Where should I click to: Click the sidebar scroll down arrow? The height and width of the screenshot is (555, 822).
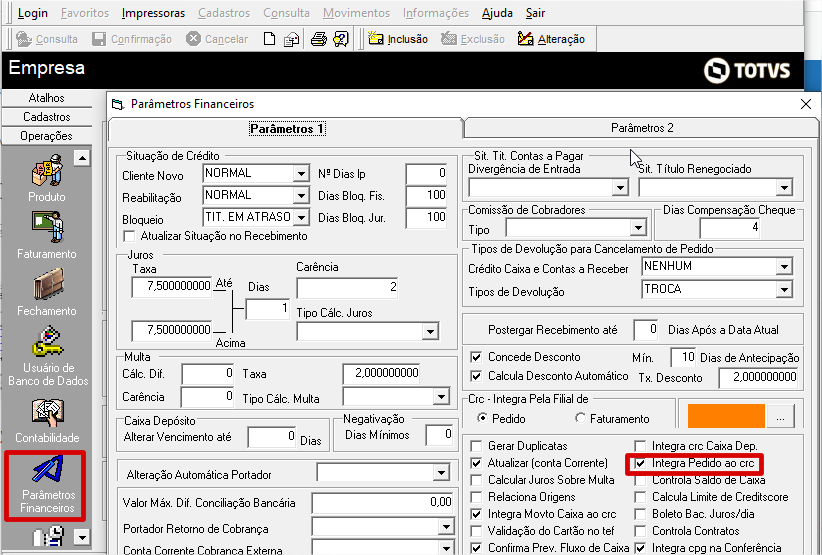pos(82,537)
